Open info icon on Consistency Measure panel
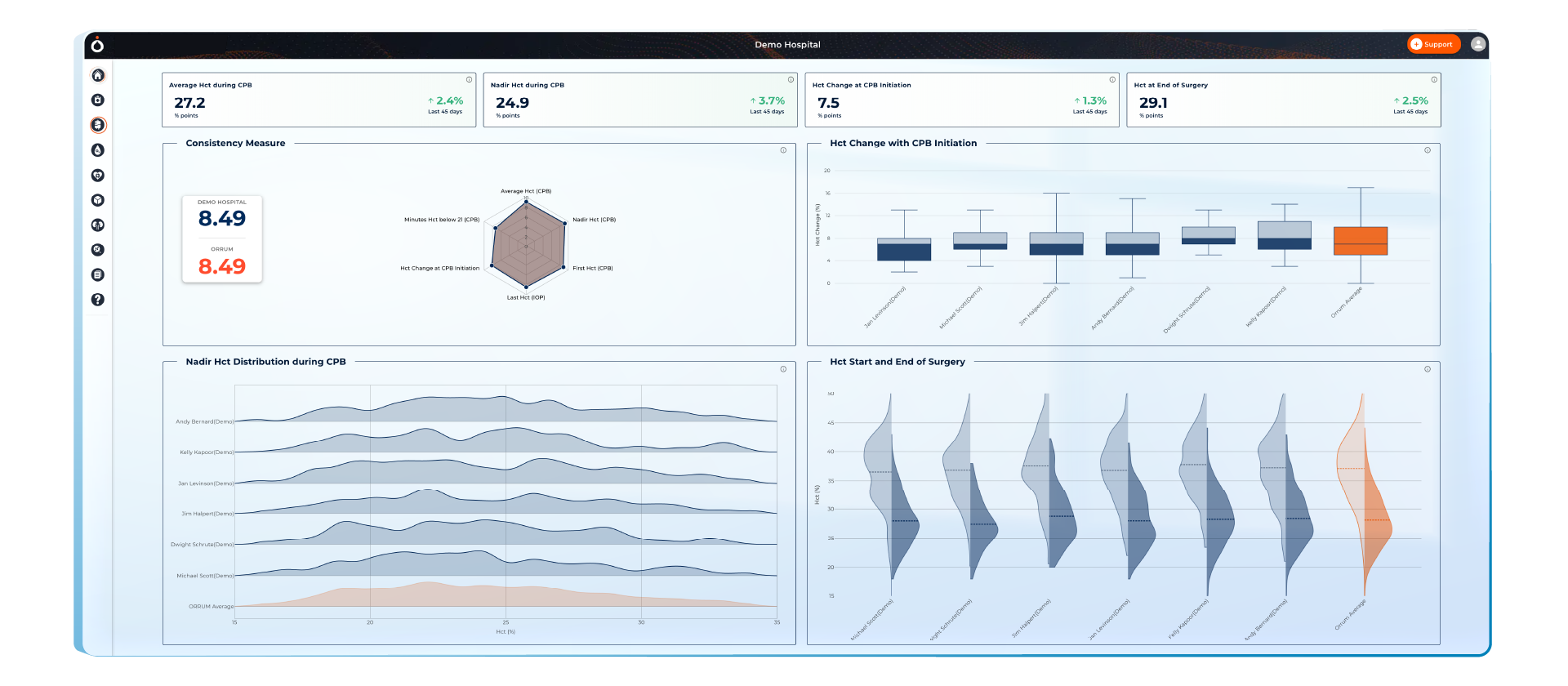 click(x=783, y=150)
